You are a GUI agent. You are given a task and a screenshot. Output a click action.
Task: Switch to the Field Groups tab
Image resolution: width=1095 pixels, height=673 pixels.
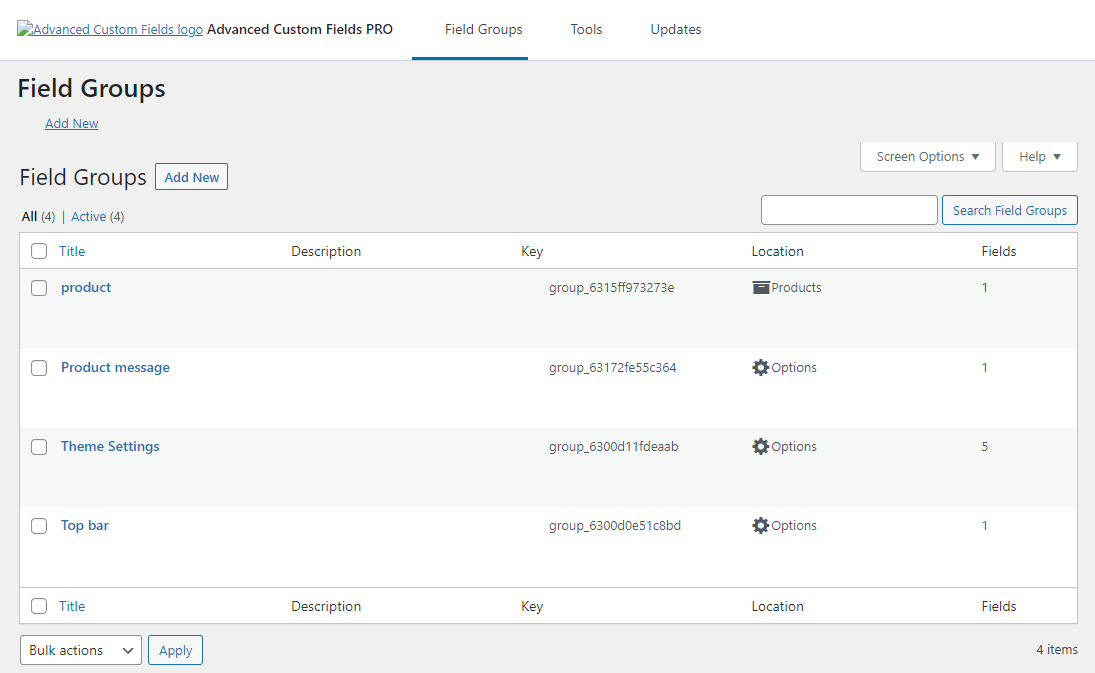coord(483,29)
